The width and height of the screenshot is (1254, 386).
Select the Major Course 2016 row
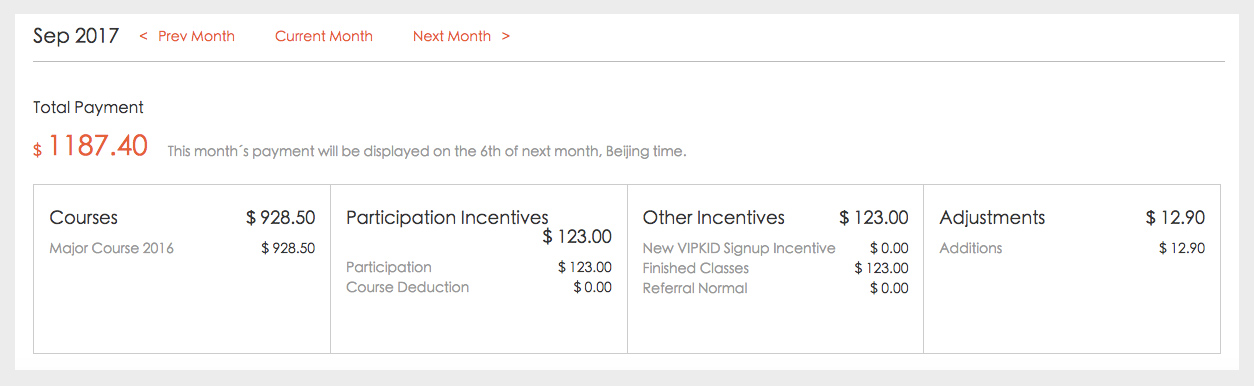182,247
